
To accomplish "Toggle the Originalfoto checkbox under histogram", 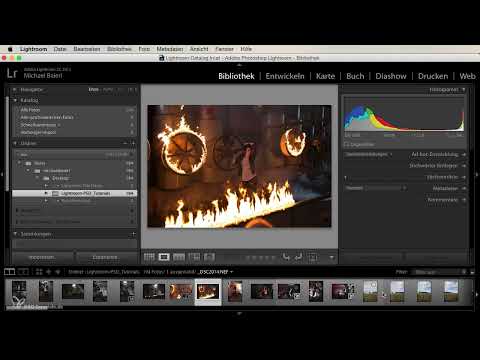I will pyautogui.click(x=347, y=145).
